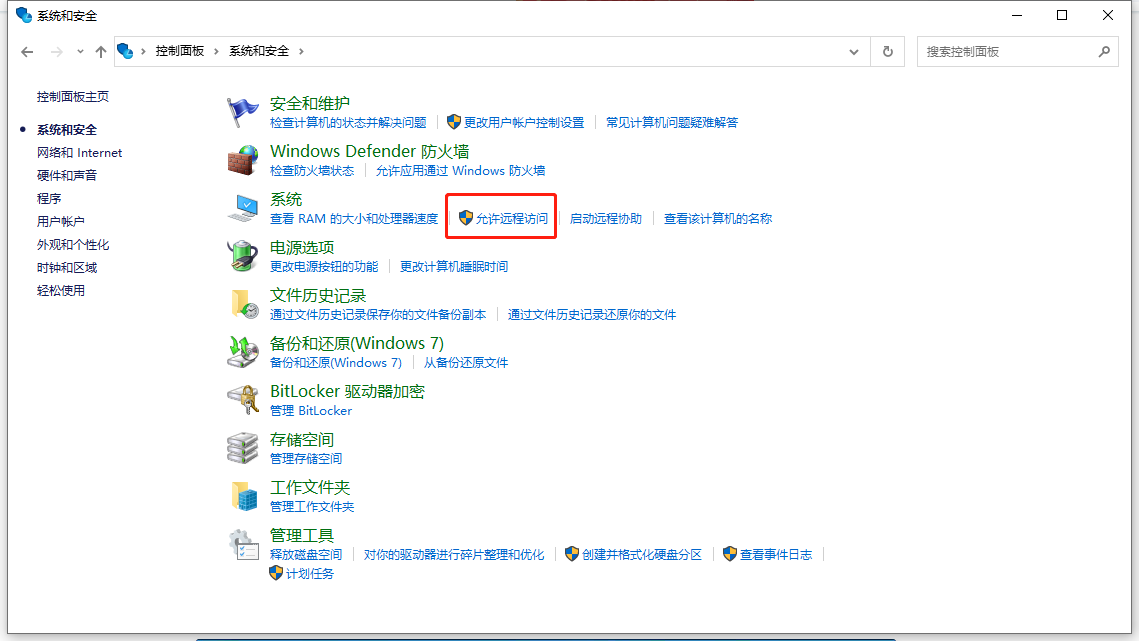Open the 存储空间 stacked drives icon
Screen dimensions: 1139x641
pos(243,448)
